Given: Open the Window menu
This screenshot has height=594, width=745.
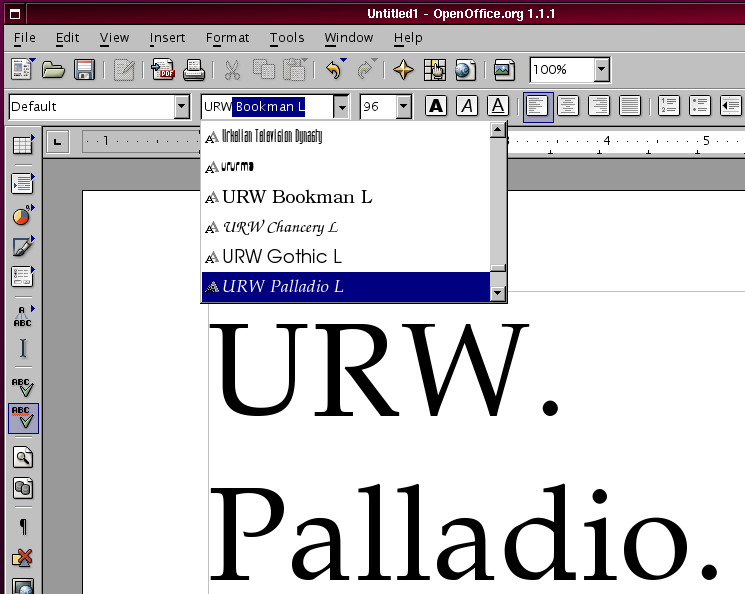Looking at the screenshot, I should pos(349,38).
